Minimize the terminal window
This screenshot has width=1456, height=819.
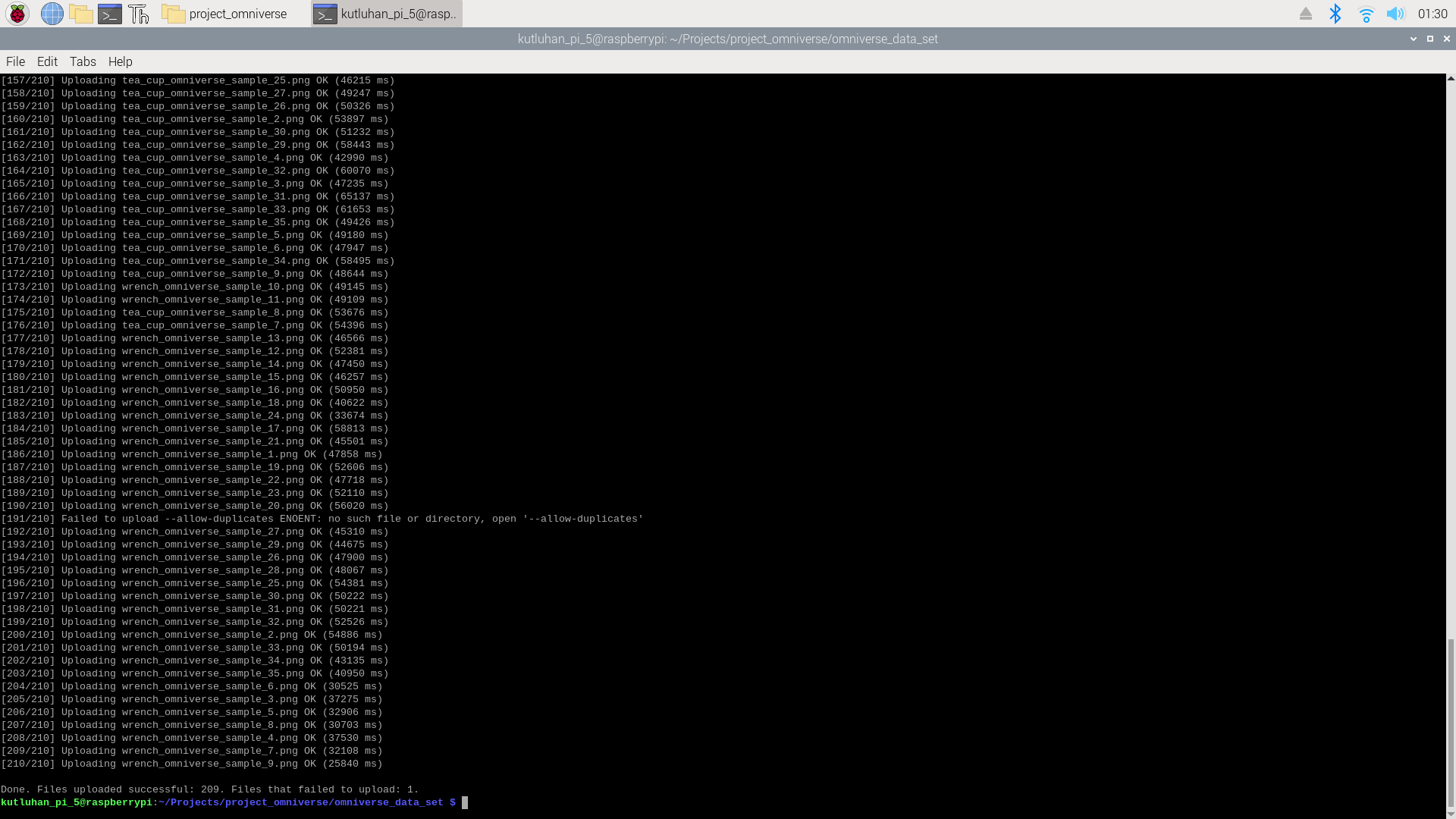(x=1414, y=39)
